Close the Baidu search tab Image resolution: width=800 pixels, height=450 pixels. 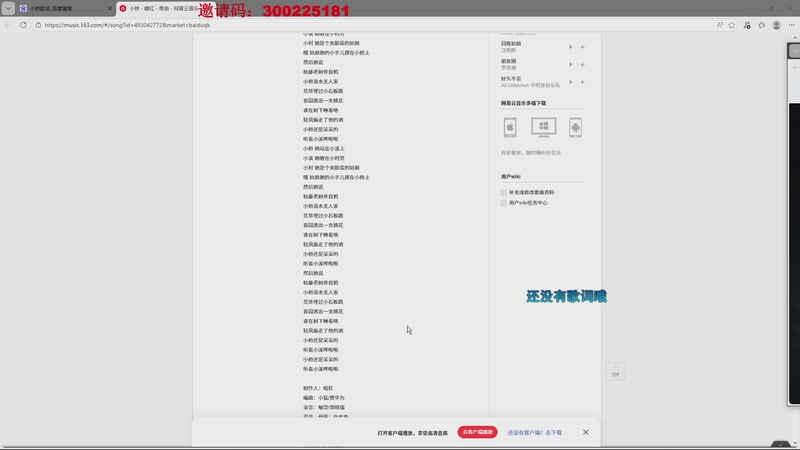click(110, 9)
